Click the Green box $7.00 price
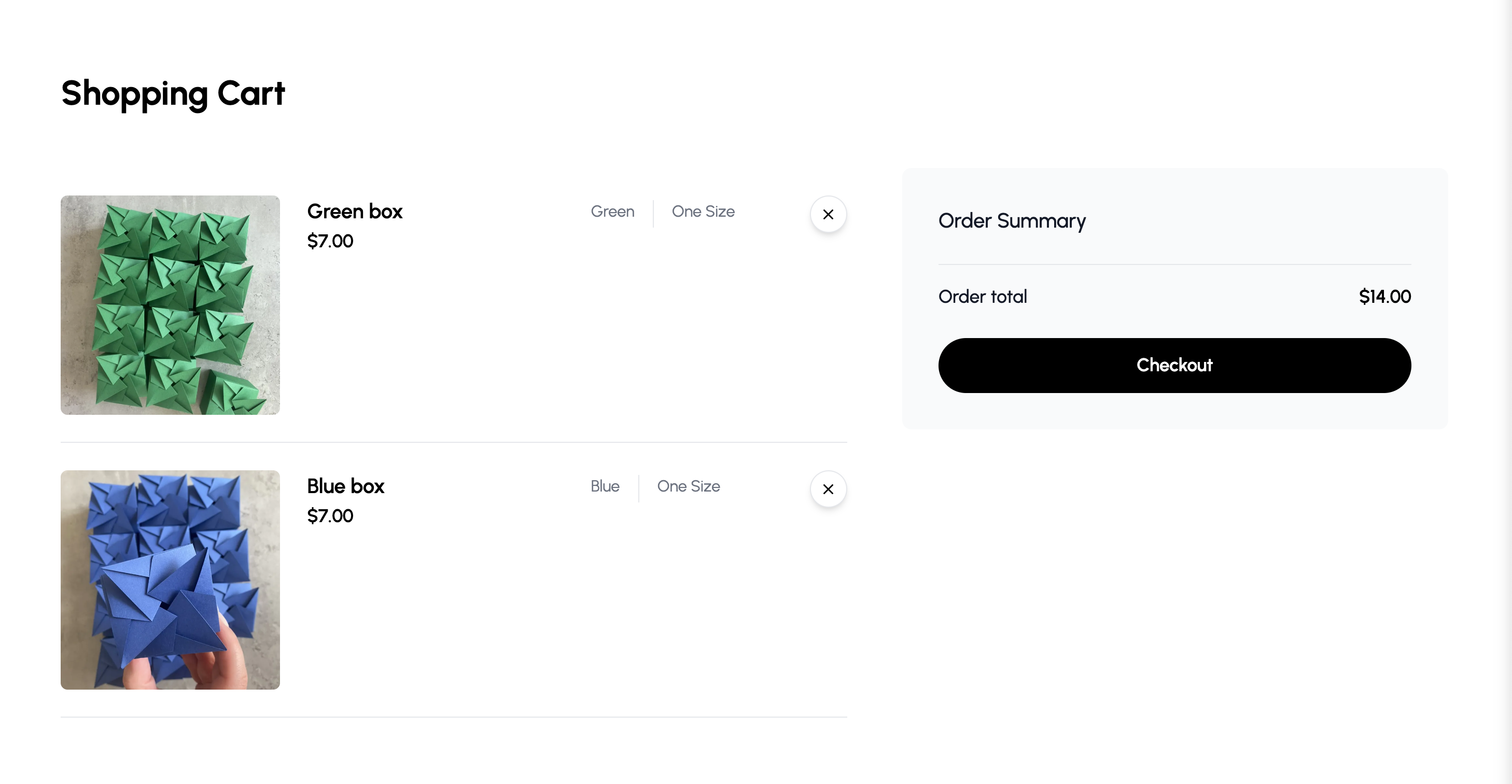Screen dimensions: 1512x784 (330, 241)
